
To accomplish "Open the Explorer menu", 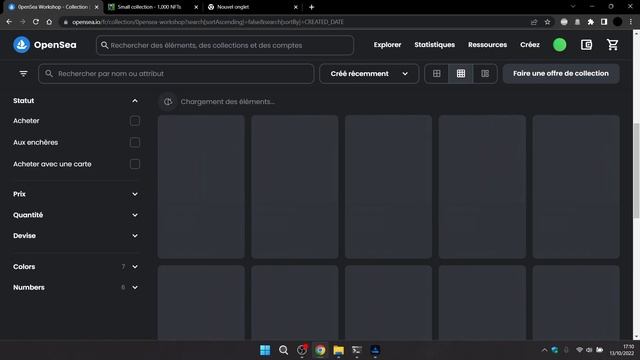I will point(387,45).
